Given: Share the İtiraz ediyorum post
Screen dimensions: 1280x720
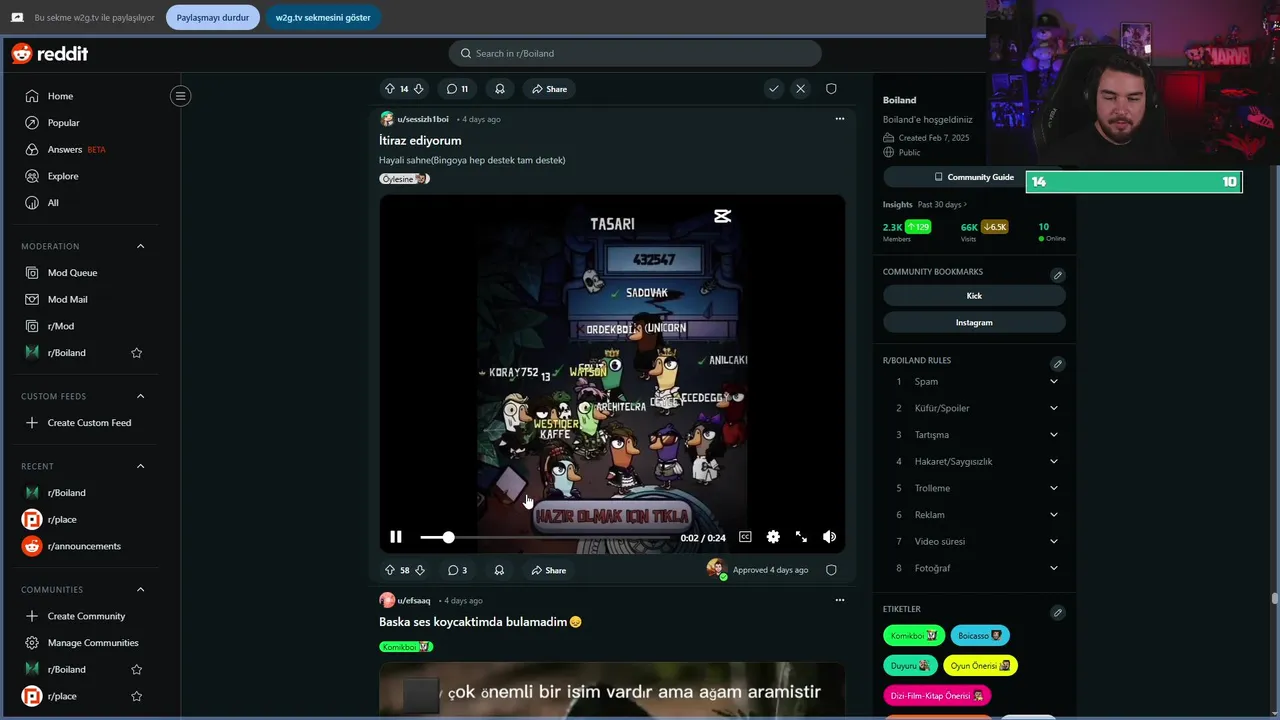Looking at the screenshot, I should tap(549, 570).
